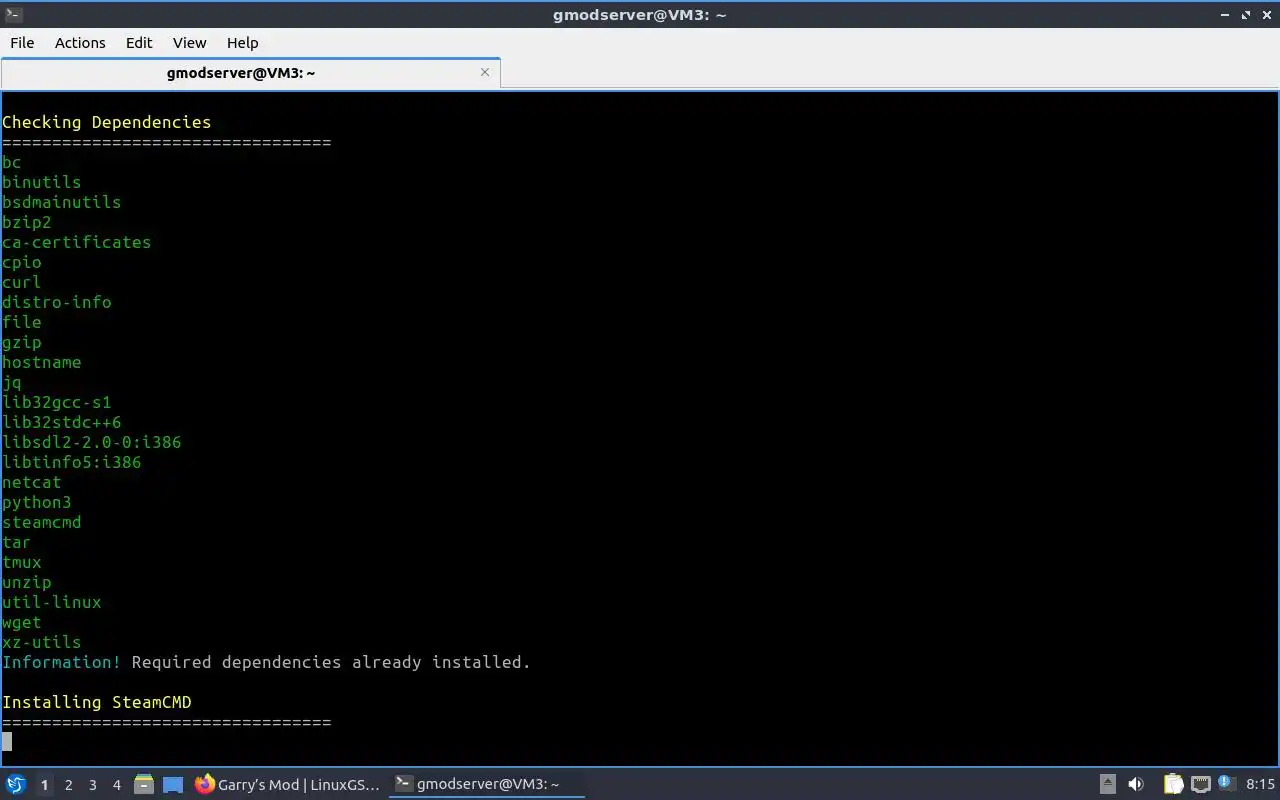Open the volume speaker icon
1280x800 pixels.
click(1136, 784)
